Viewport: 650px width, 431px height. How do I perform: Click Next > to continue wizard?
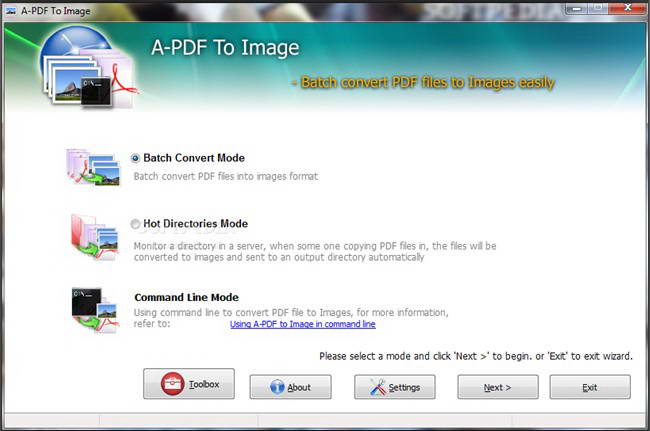click(498, 387)
